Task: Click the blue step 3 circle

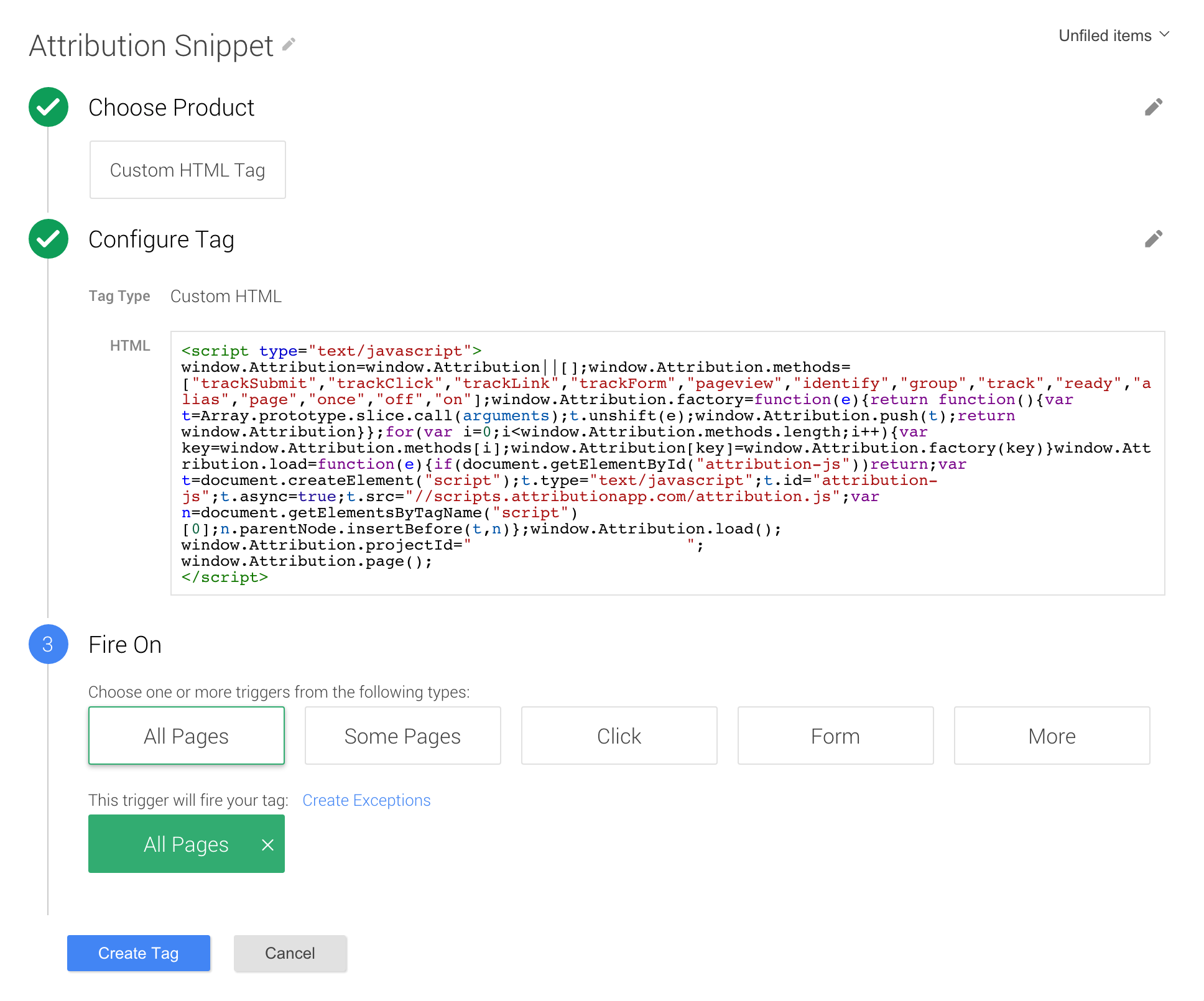Action: (49, 644)
